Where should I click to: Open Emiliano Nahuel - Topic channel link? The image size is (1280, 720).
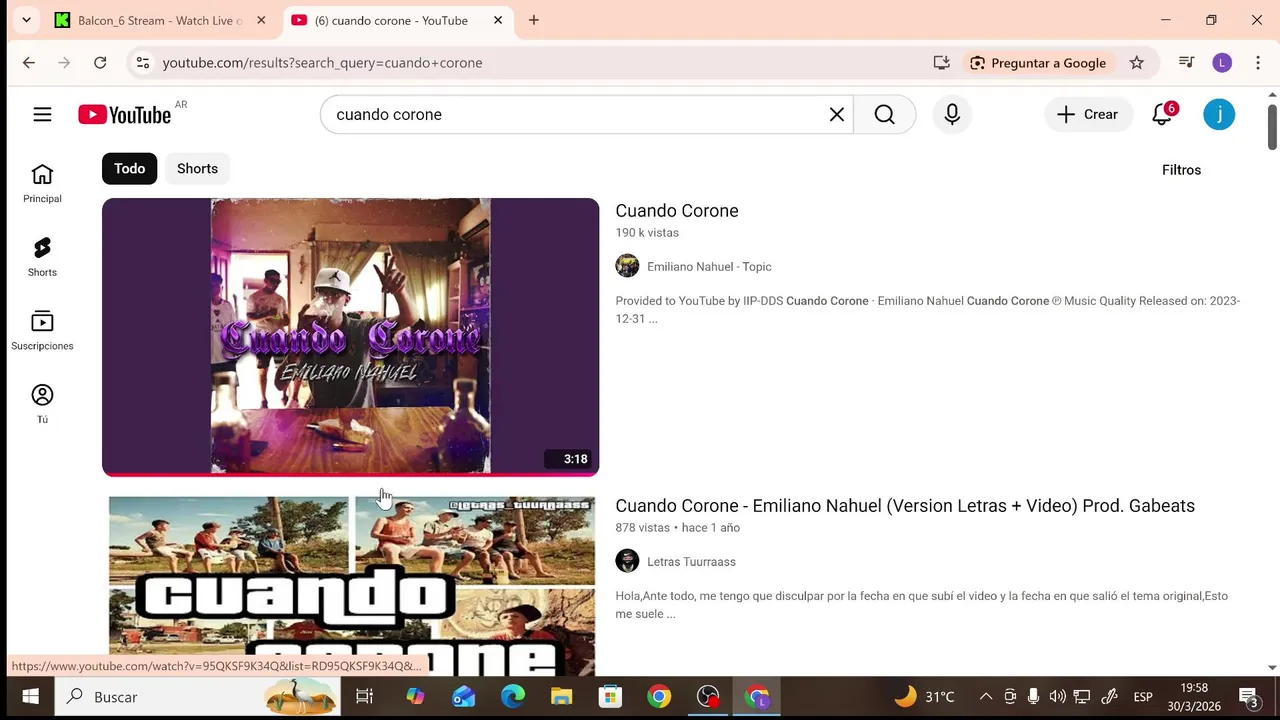pos(709,267)
